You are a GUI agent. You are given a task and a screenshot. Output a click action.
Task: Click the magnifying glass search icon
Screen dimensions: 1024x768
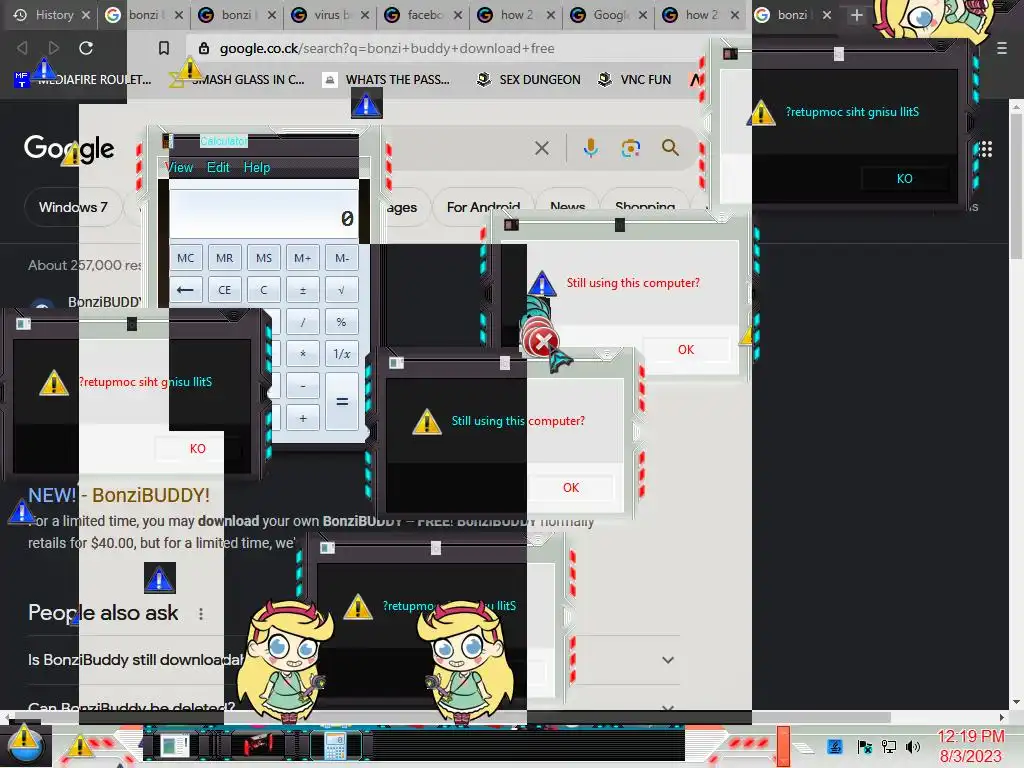click(670, 148)
